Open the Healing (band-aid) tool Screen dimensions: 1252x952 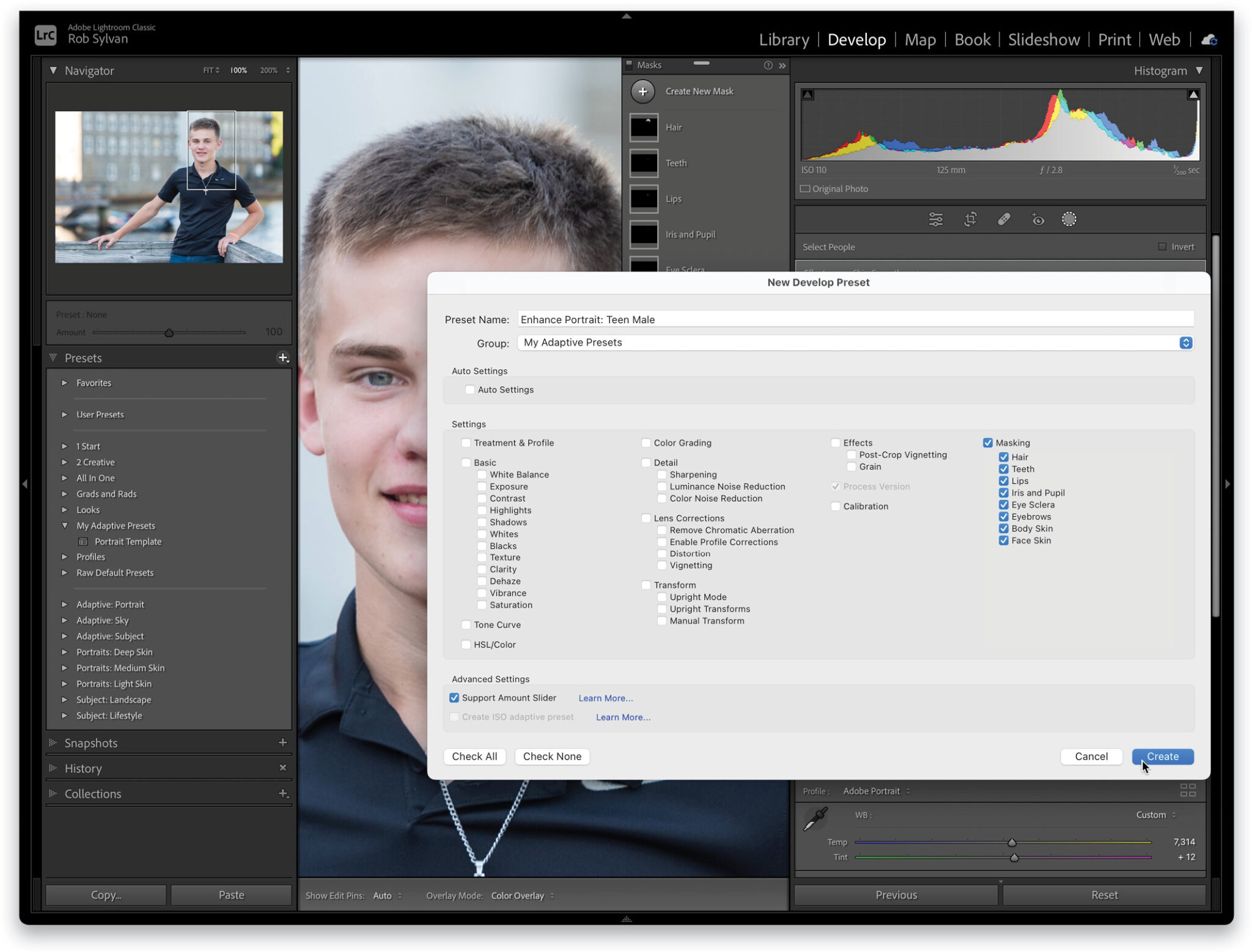pos(1004,219)
